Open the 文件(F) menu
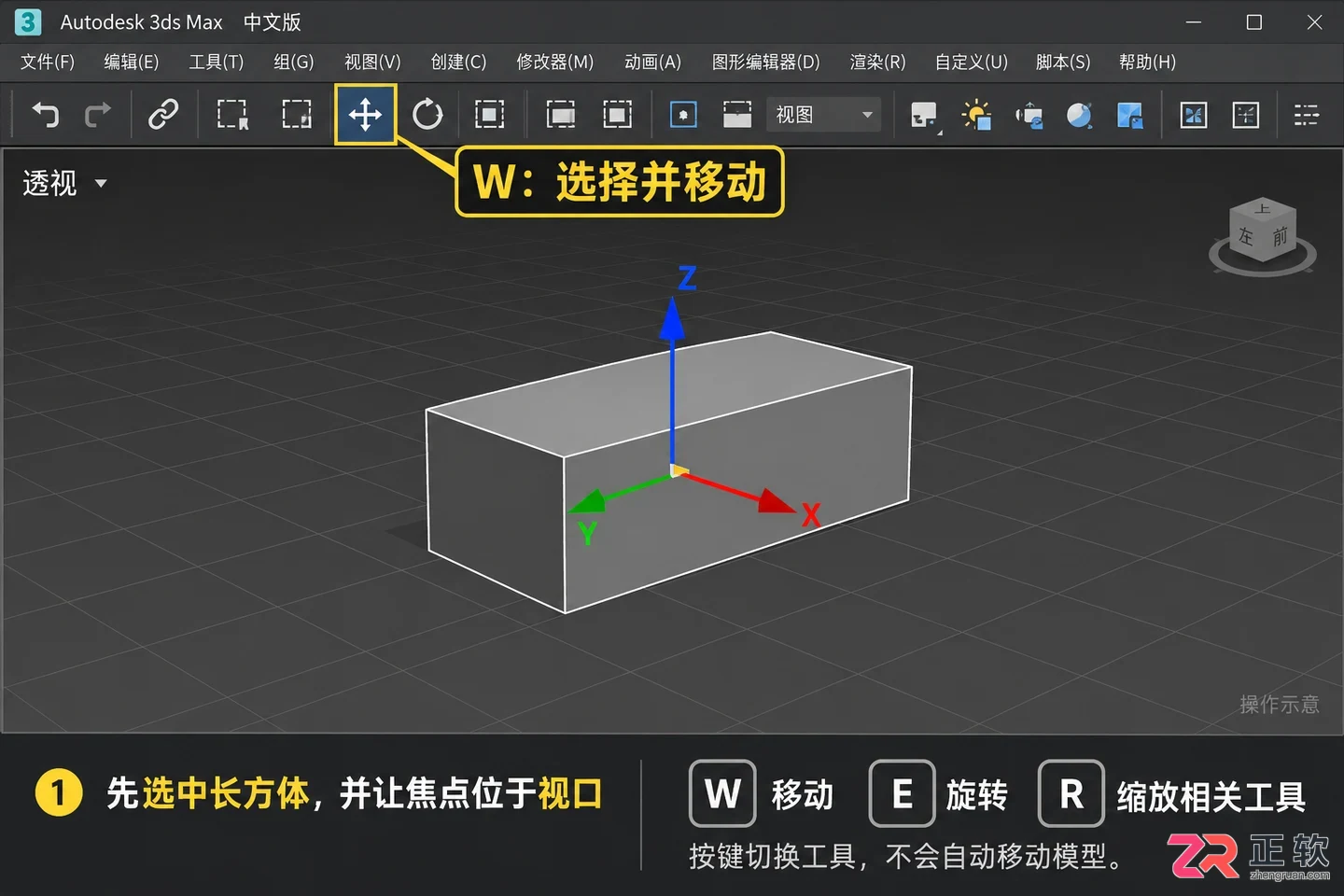The image size is (1344, 896). coord(48,63)
